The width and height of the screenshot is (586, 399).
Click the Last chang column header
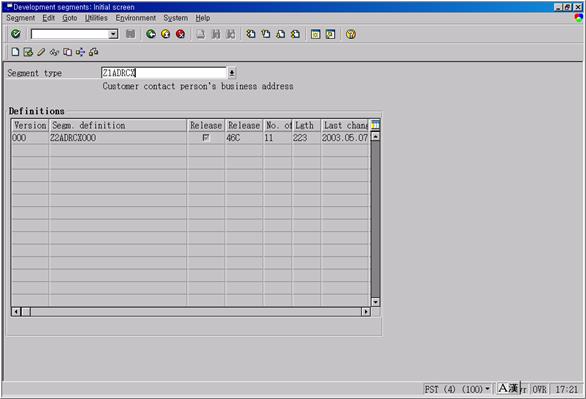[x=345, y=126]
